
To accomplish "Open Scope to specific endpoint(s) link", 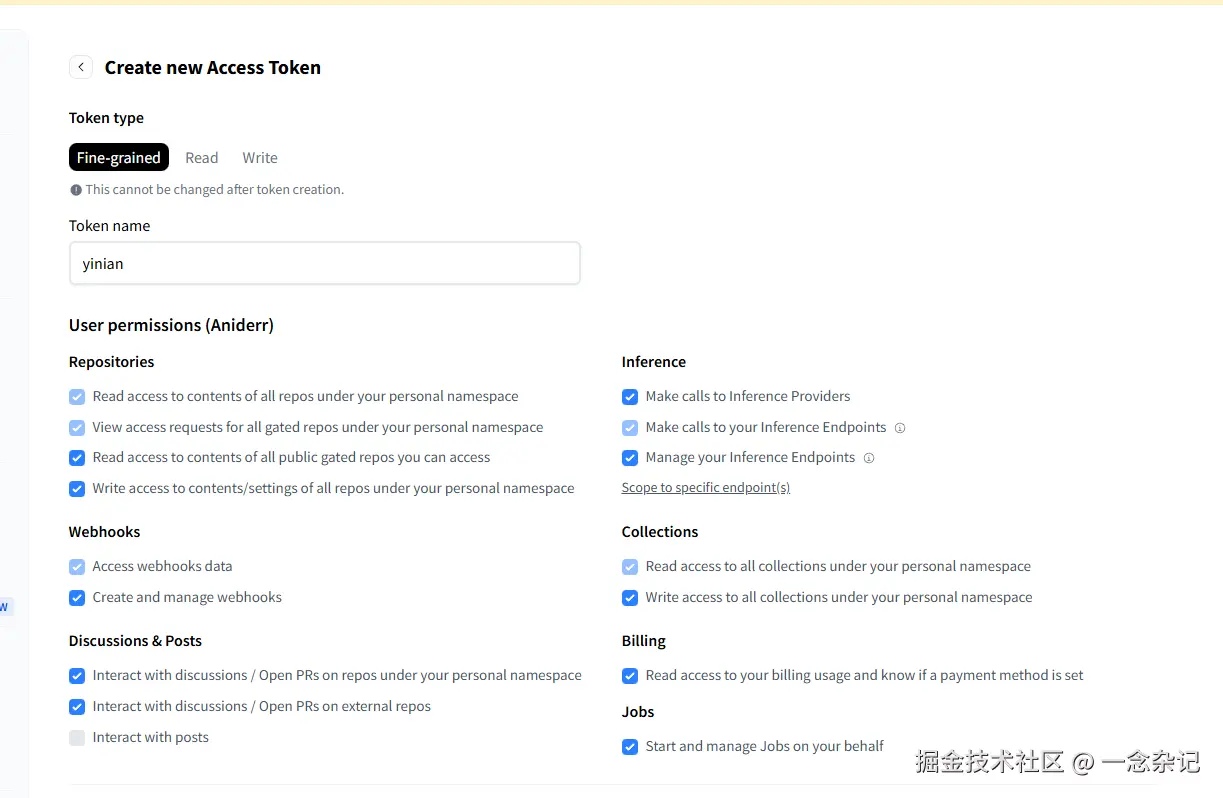I will 706,488.
